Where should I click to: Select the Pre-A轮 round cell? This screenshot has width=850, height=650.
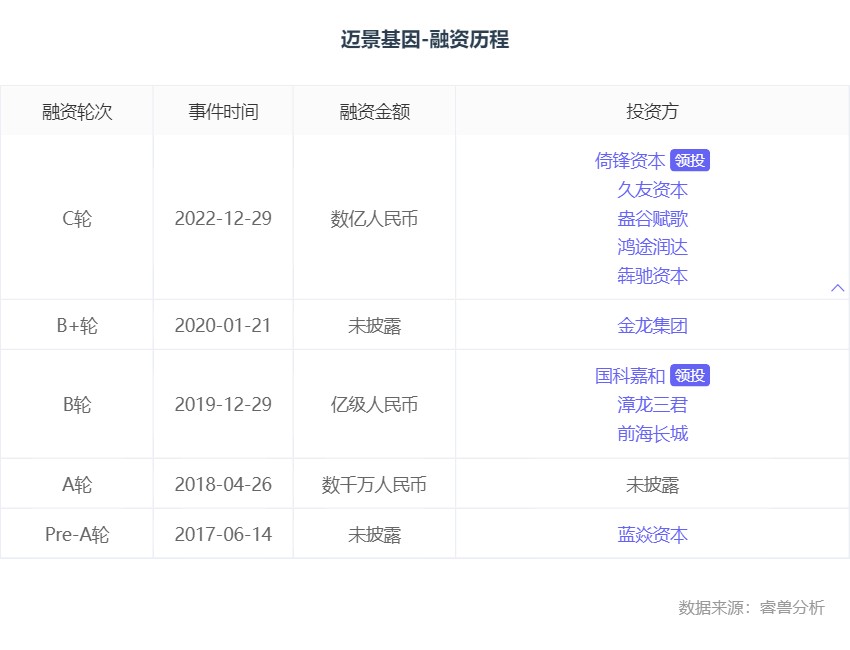(x=77, y=535)
